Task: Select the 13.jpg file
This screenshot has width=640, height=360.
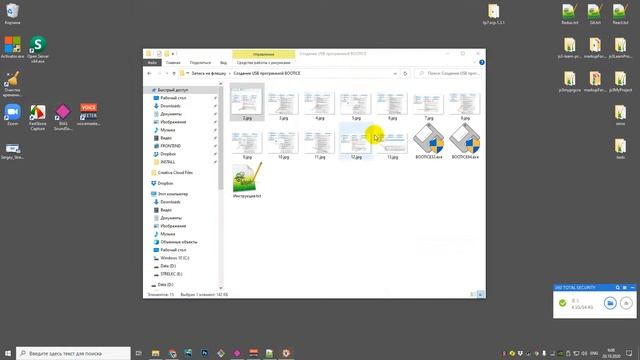Action: (392, 144)
